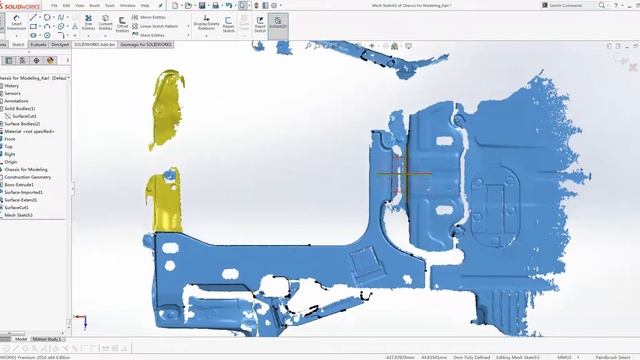The image size is (640, 360).
Task: Open the Options gear icon
Action: (274, 5)
